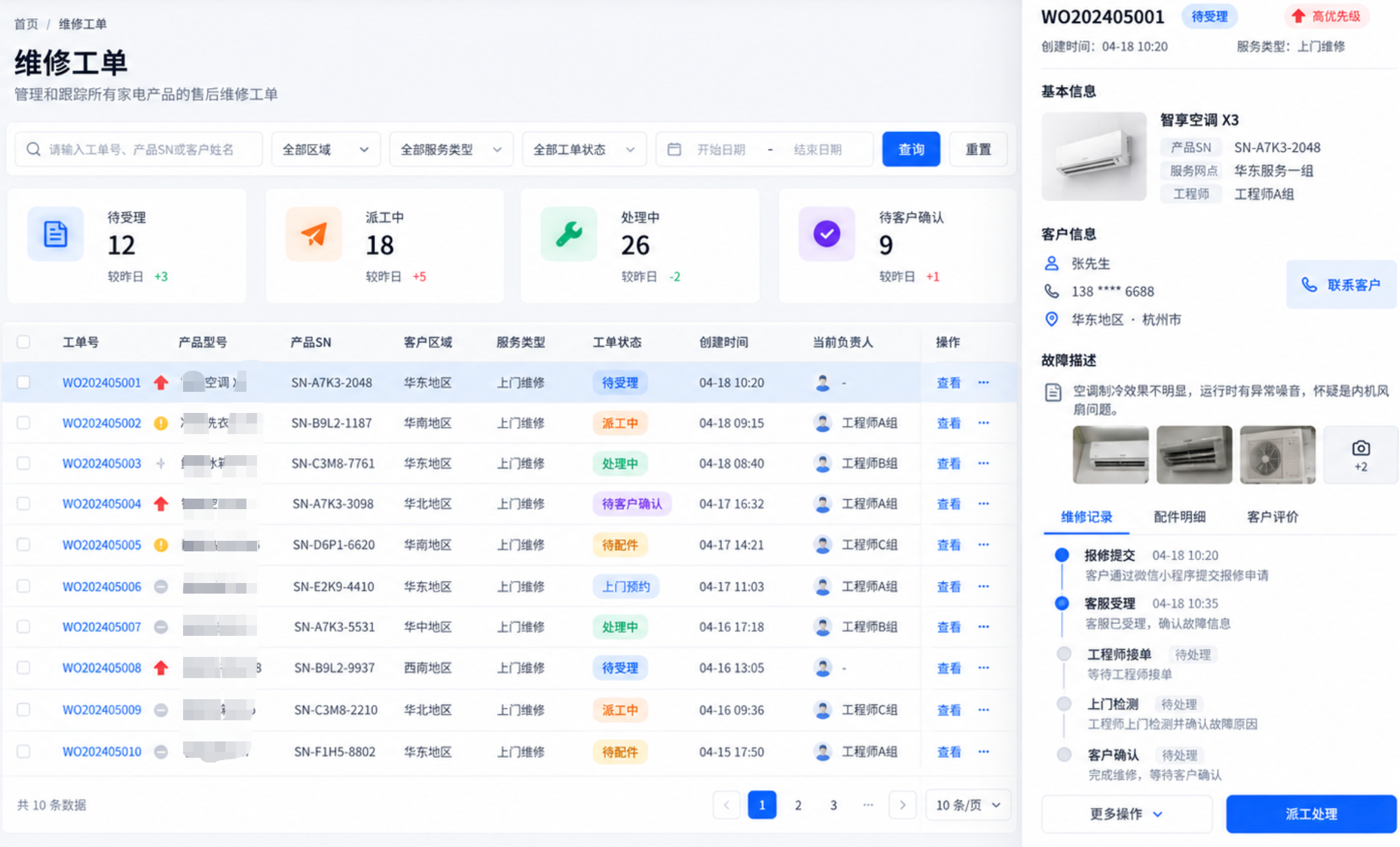Select checkbox for WO202405008

[23, 668]
